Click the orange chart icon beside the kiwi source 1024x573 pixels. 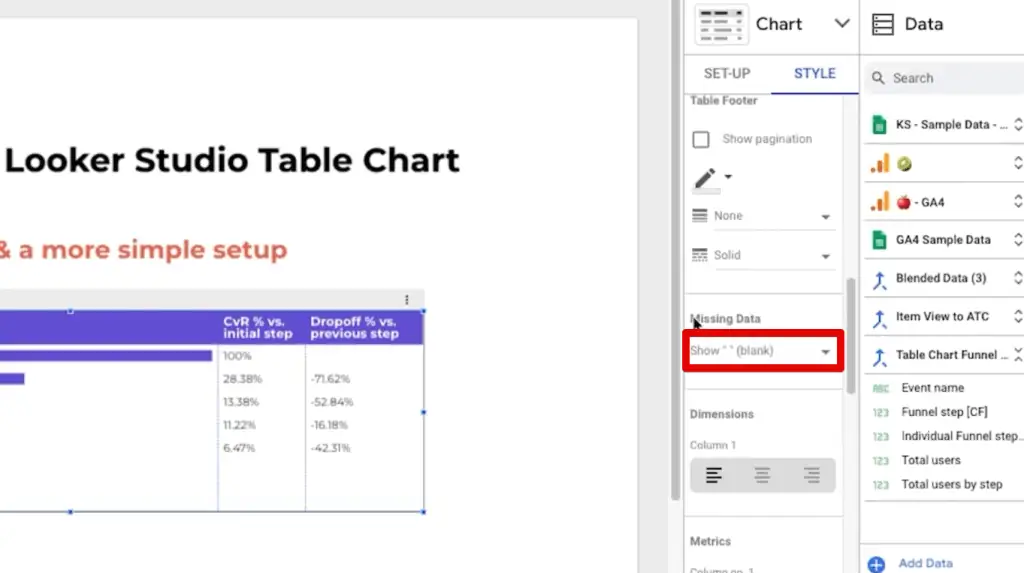(879, 163)
